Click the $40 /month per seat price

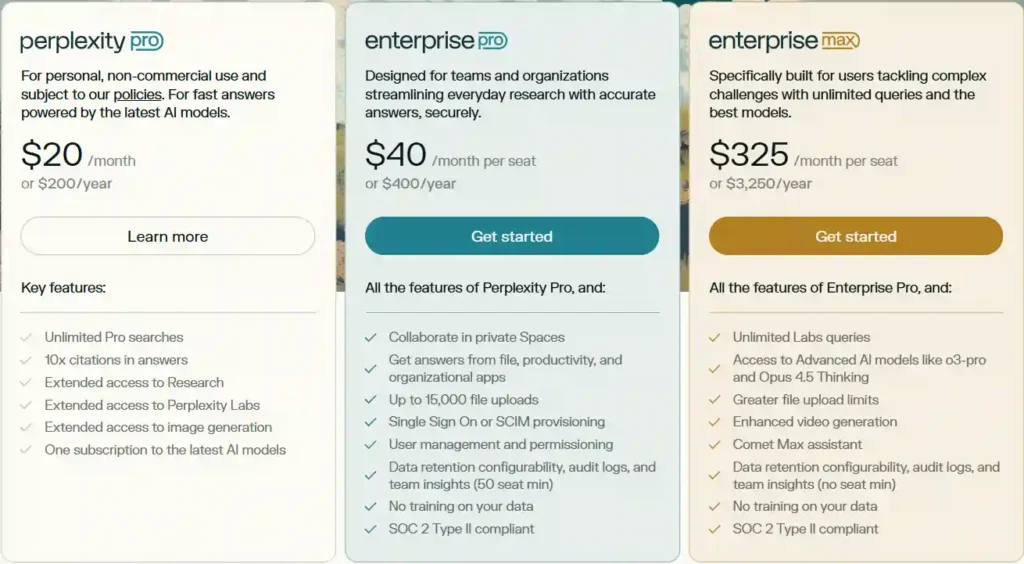(x=450, y=156)
